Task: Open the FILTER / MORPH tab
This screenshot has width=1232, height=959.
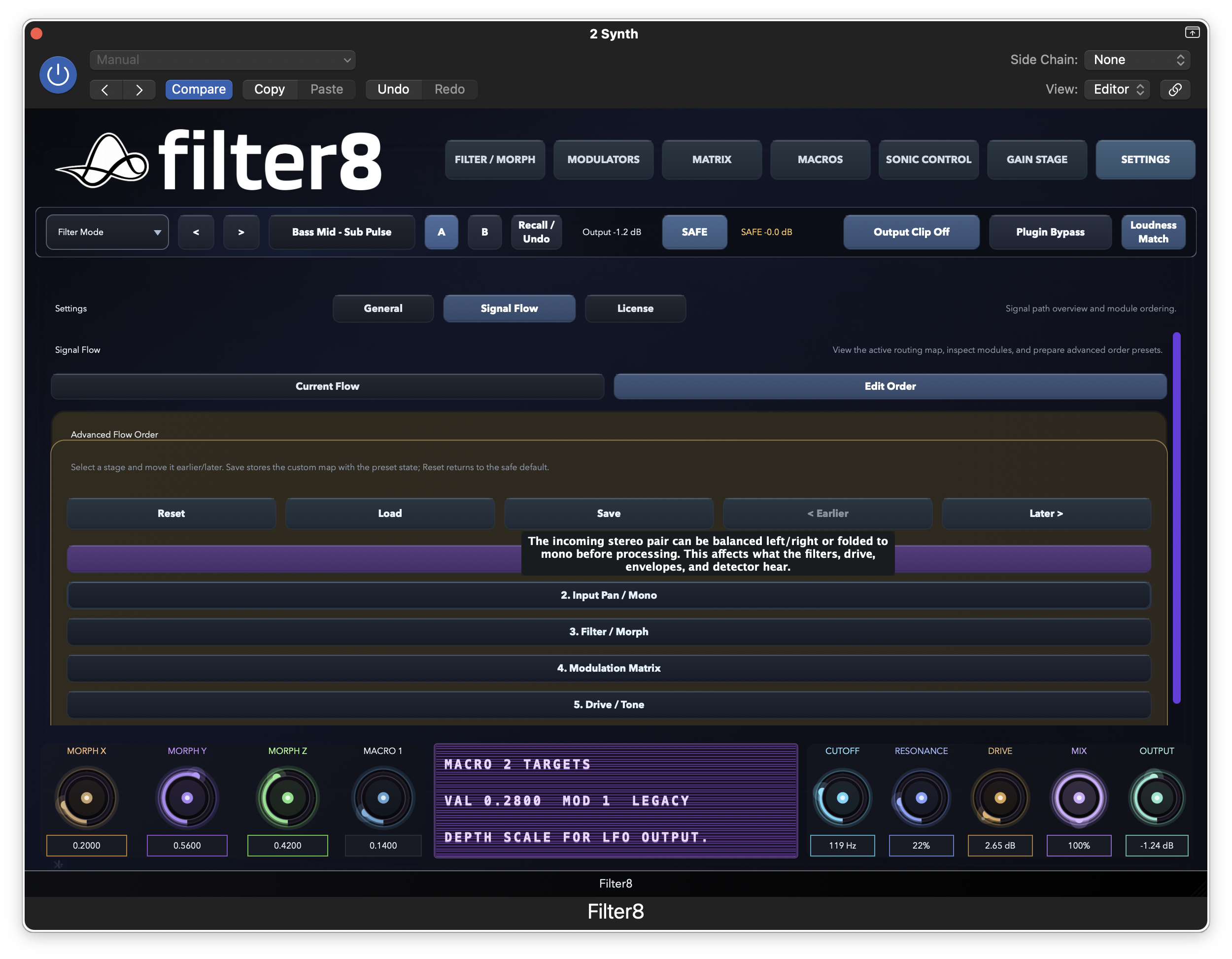Action: [495, 160]
